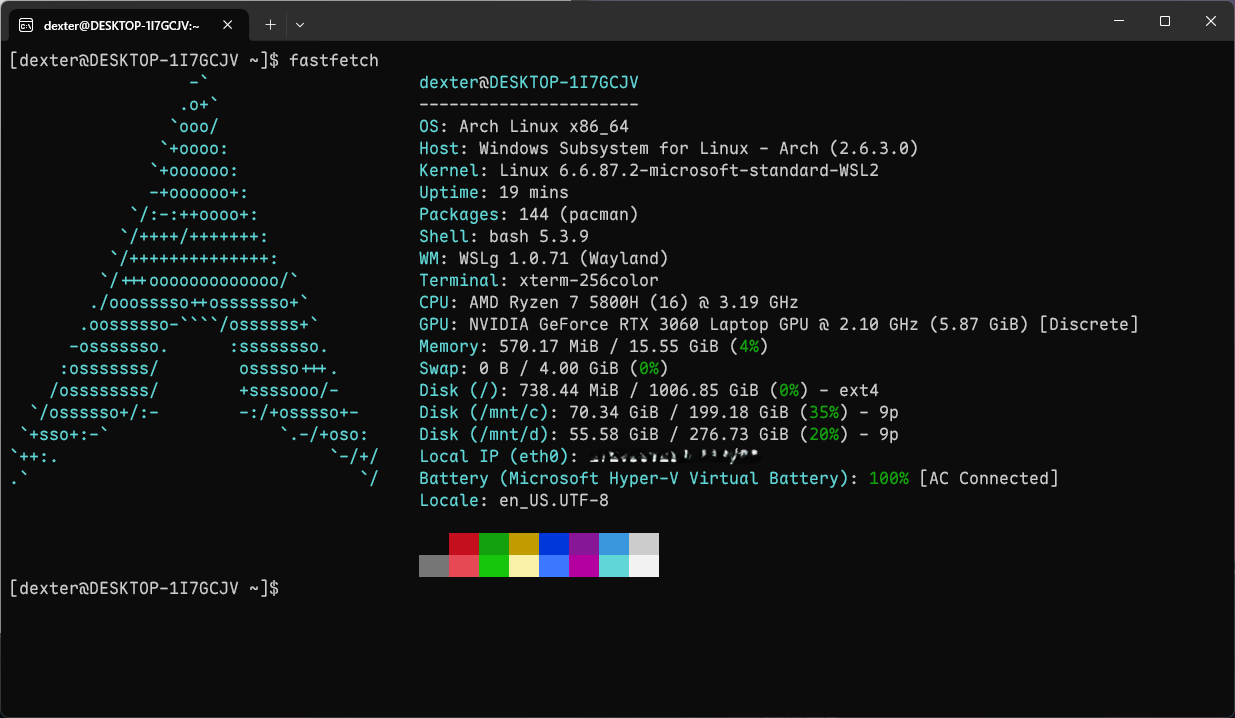The width and height of the screenshot is (1235, 718).
Task: Click the purple color block in top row
Action: (584, 544)
